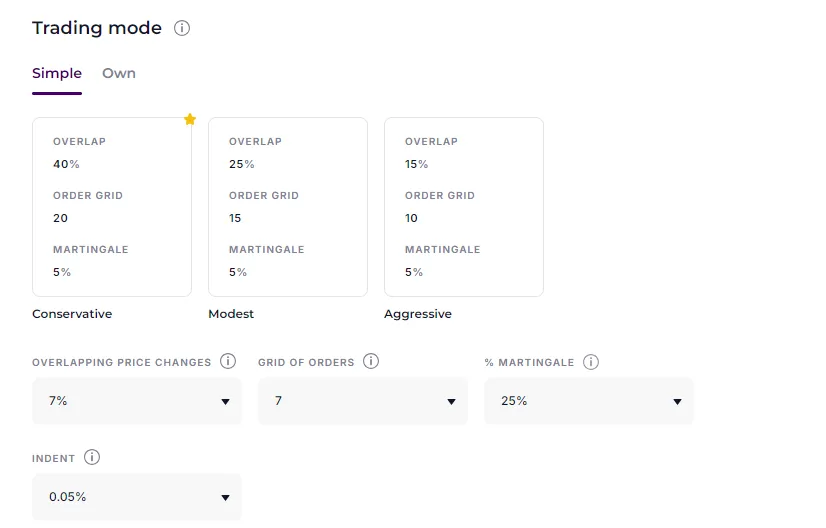Click the Aggressive label text

(418, 314)
